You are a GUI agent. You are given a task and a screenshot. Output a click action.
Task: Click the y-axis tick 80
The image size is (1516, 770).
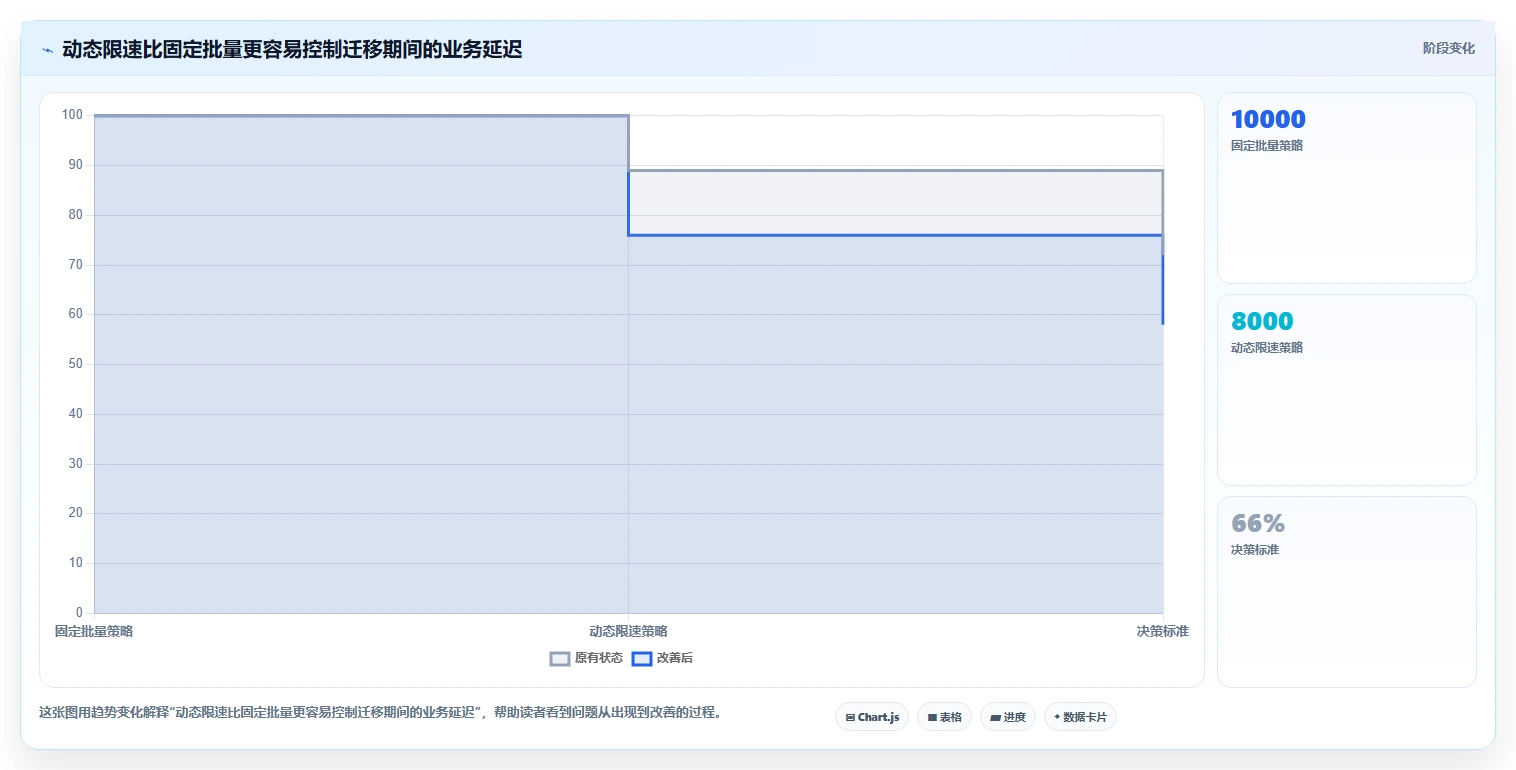[75, 215]
